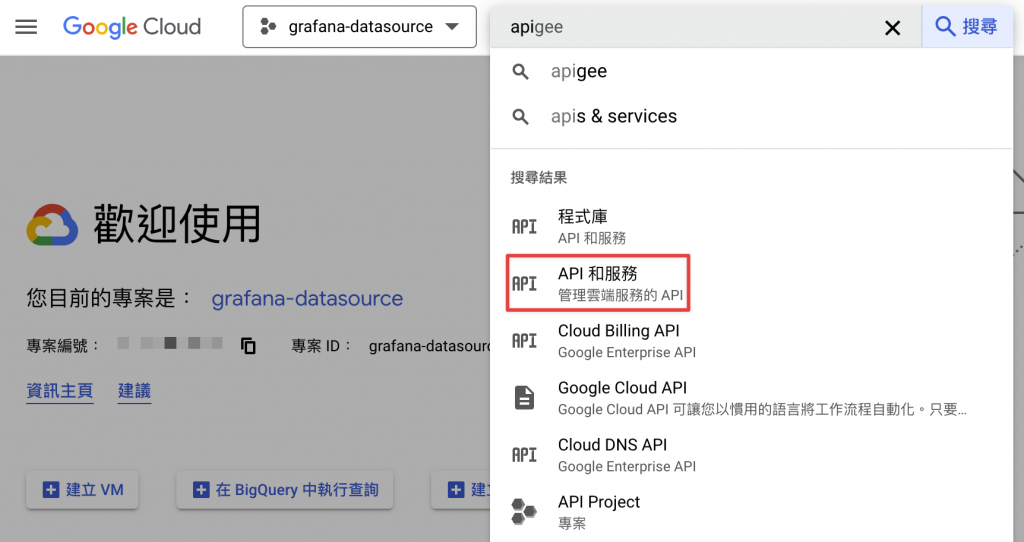Screen dimensions: 1024x542
Task: Open the grafana-datasource project selector dropdown
Action: 359,27
